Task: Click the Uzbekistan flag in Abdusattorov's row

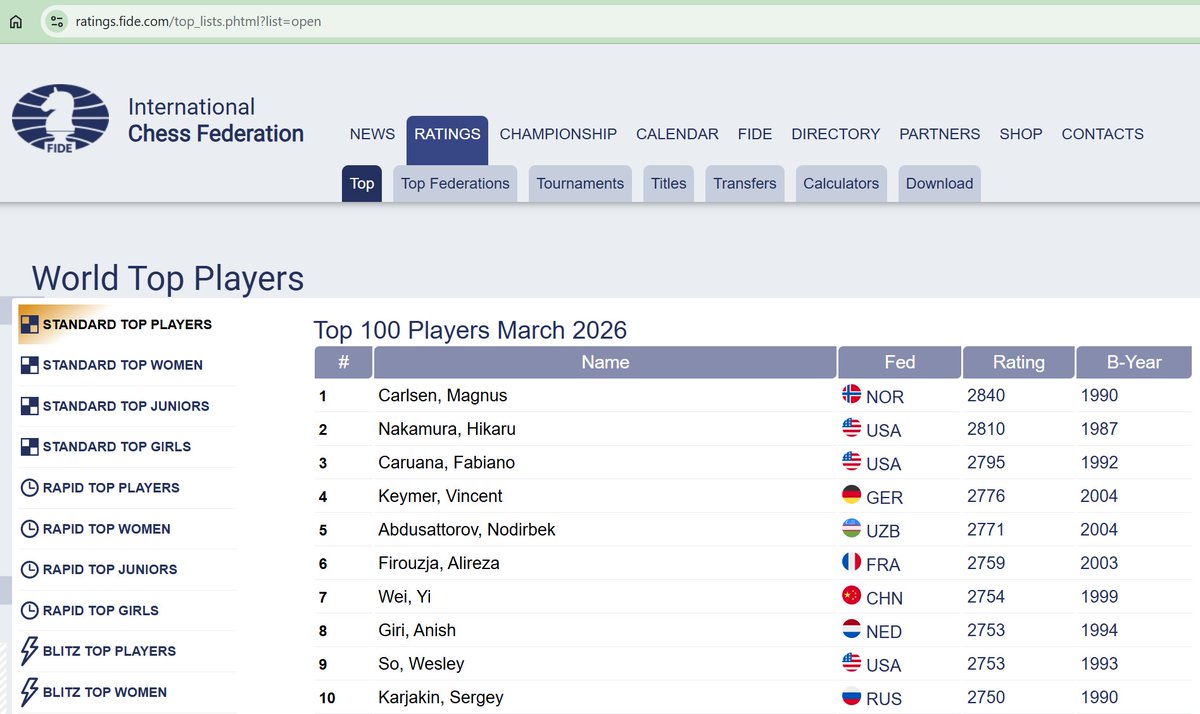Action: (852, 528)
